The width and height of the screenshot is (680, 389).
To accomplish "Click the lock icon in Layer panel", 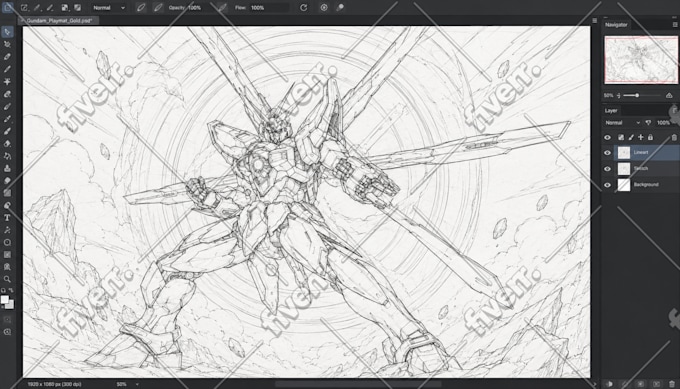I will pyautogui.click(x=650, y=137).
